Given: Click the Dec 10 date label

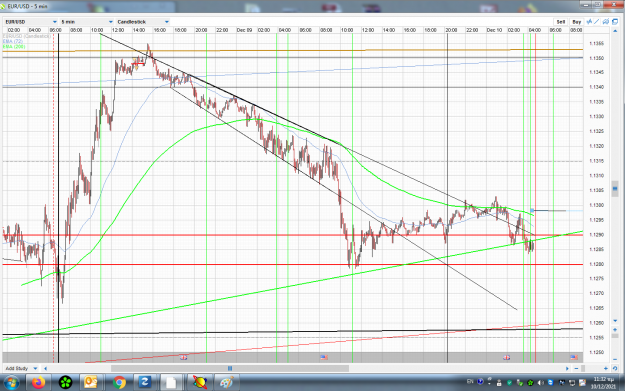Looking at the screenshot, I should click(494, 30).
